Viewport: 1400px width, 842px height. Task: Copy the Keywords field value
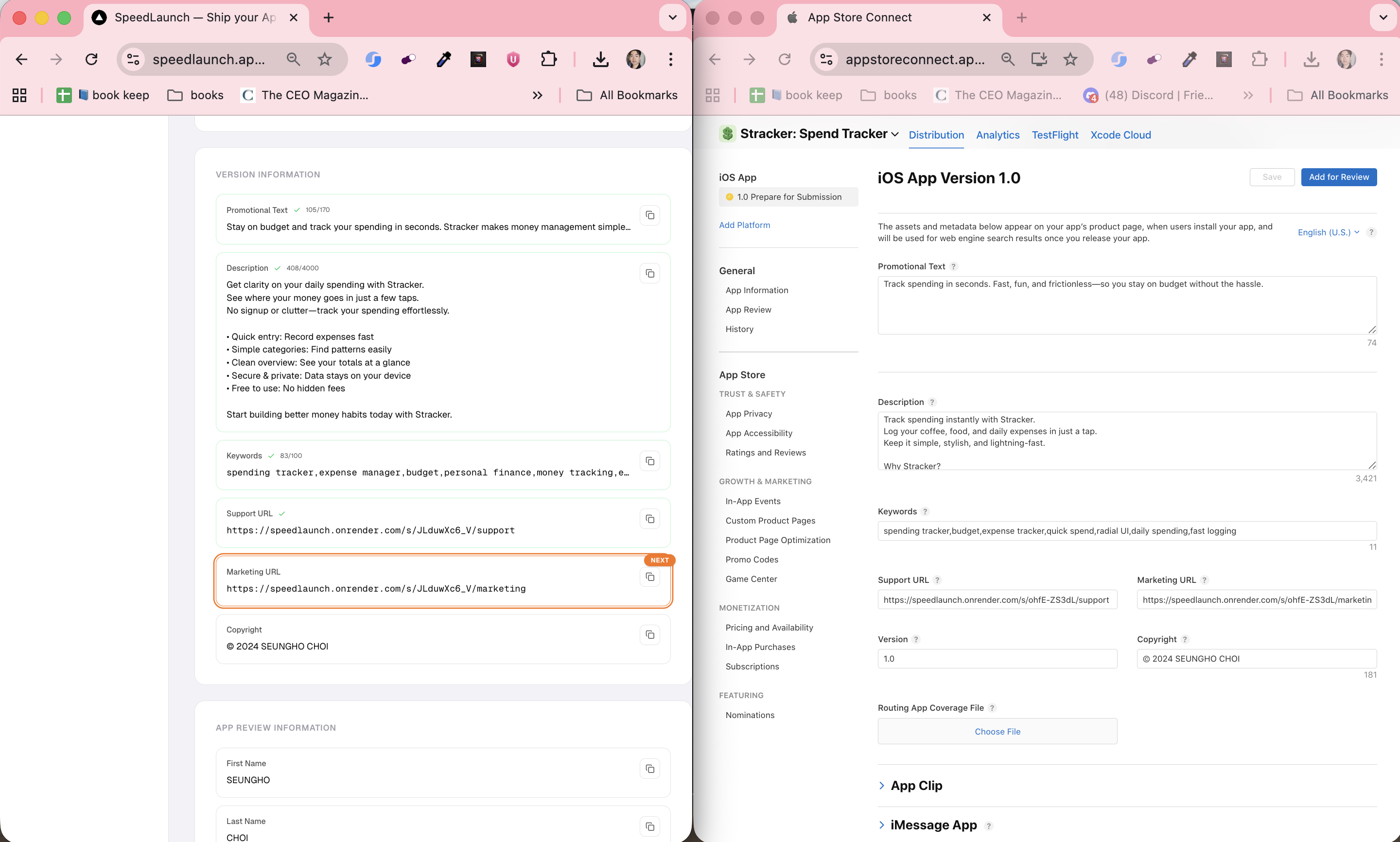[x=649, y=461]
